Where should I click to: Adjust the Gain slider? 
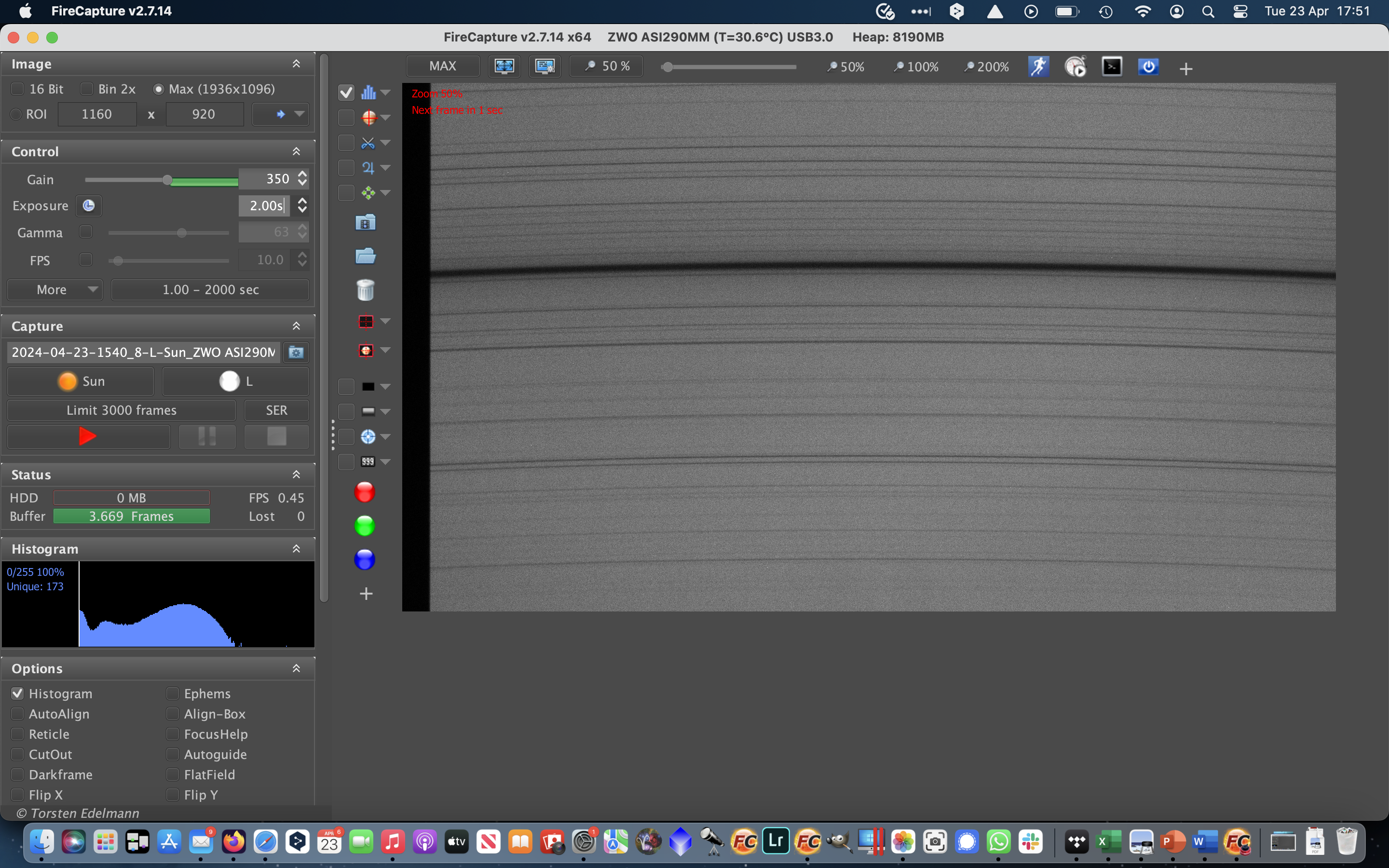(x=167, y=180)
